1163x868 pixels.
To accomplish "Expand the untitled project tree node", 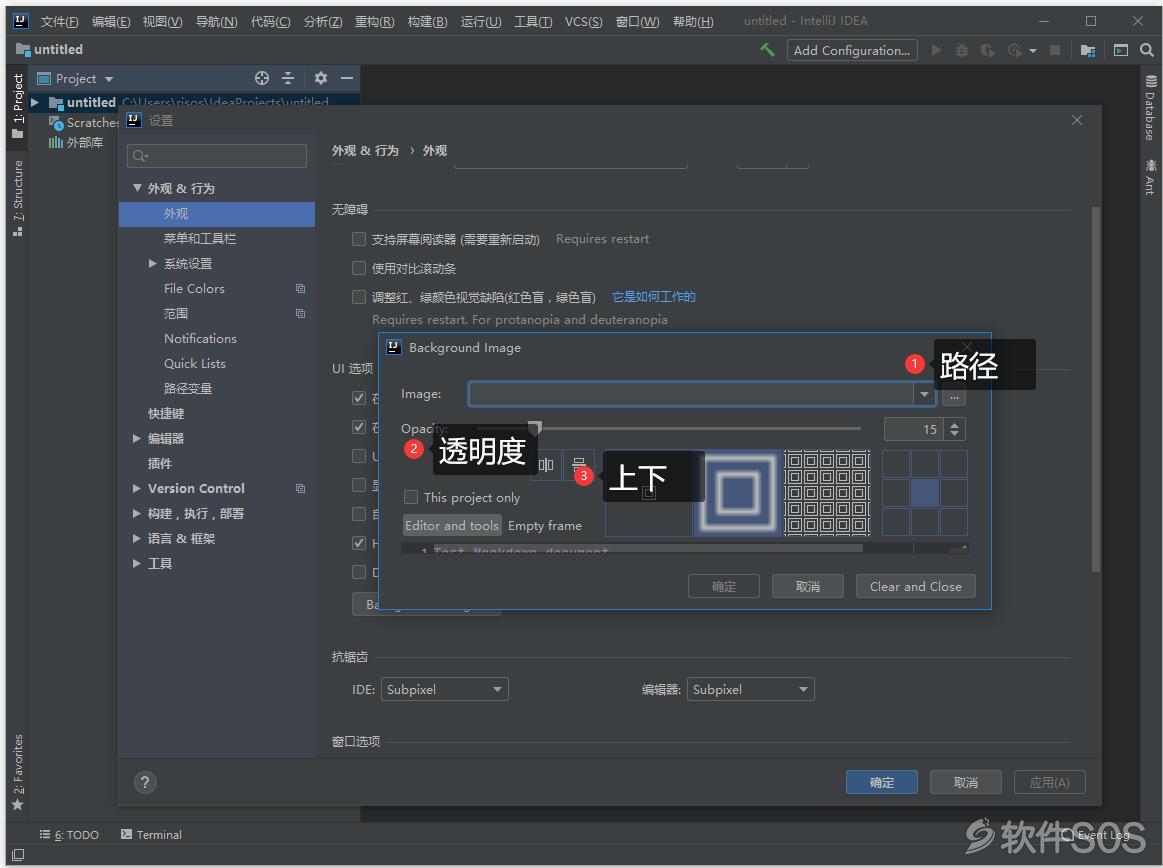I will 35,102.
